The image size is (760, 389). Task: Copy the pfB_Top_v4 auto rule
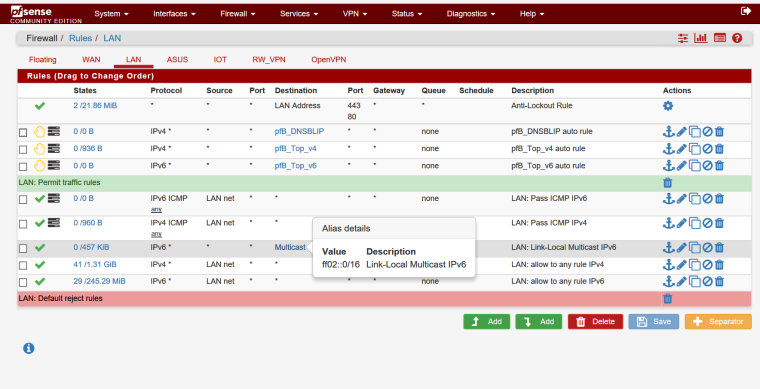pyautogui.click(x=695, y=149)
